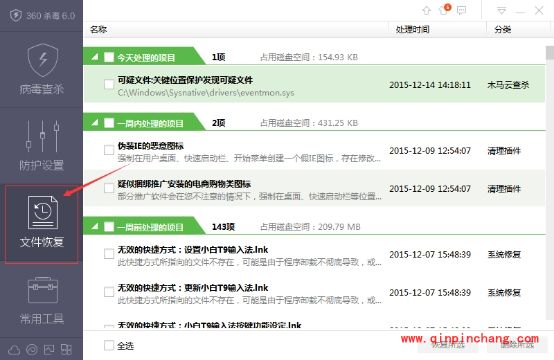
Task: Tick the 今天处理的项目 group checkbox
Action: pyautogui.click(x=109, y=57)
